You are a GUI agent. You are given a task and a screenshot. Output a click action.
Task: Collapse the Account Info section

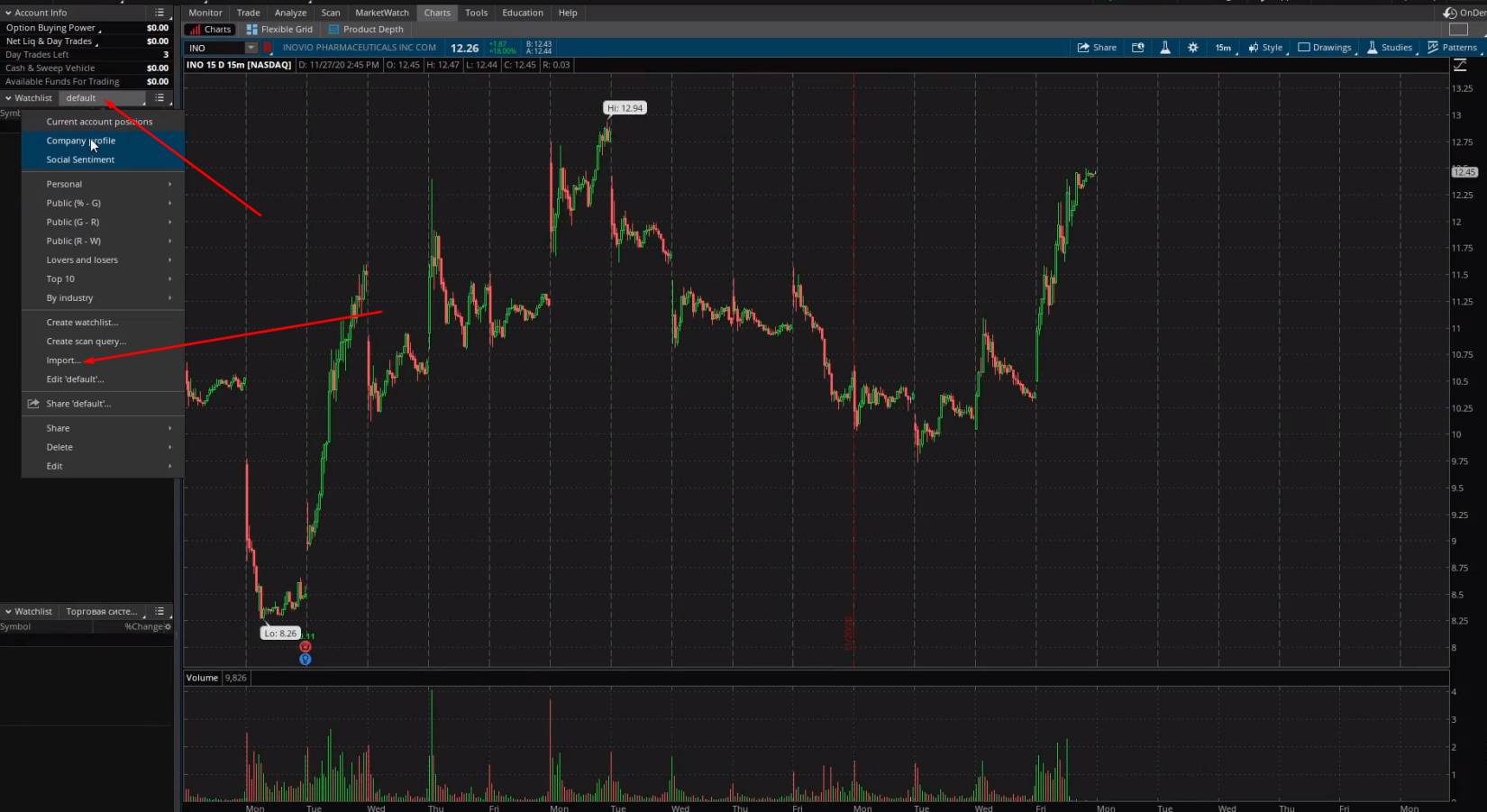click(8, 13)
